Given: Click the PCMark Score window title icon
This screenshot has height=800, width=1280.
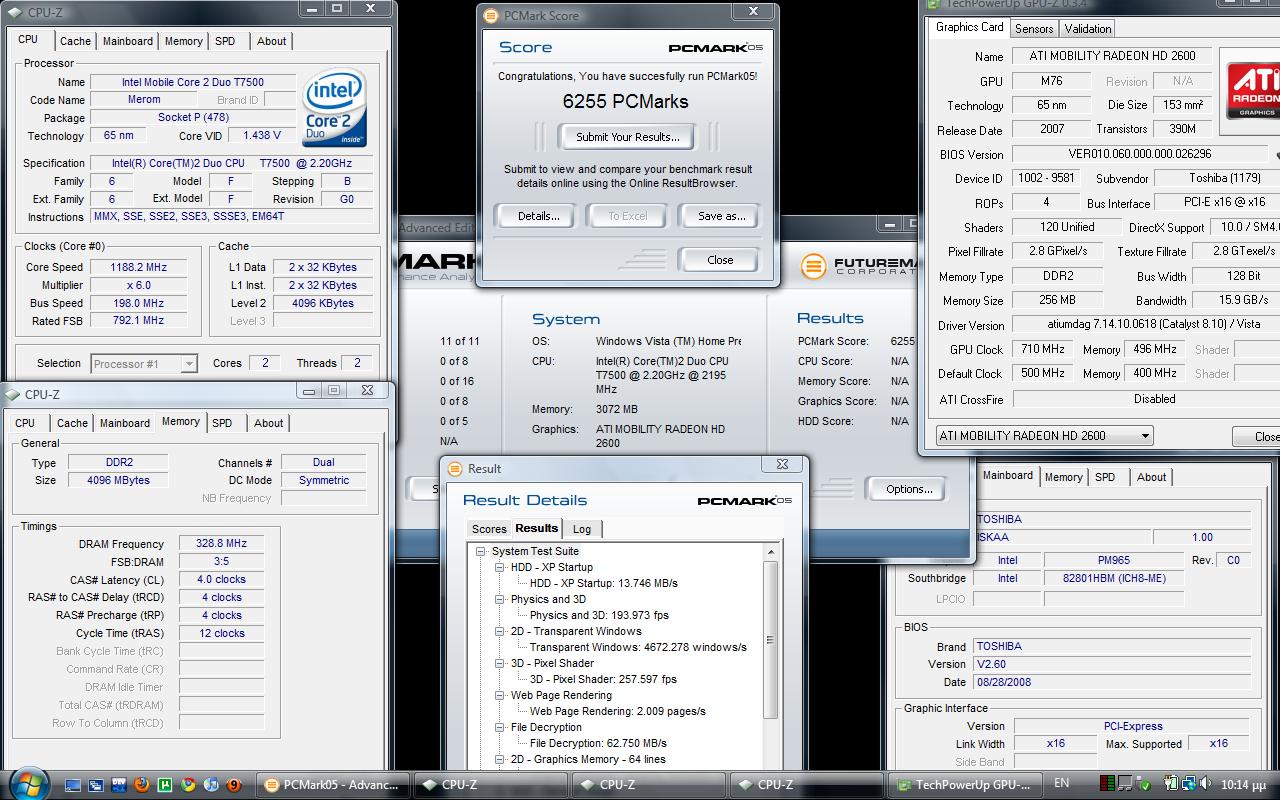Looking at the screenshot, I should coord(490,15).
